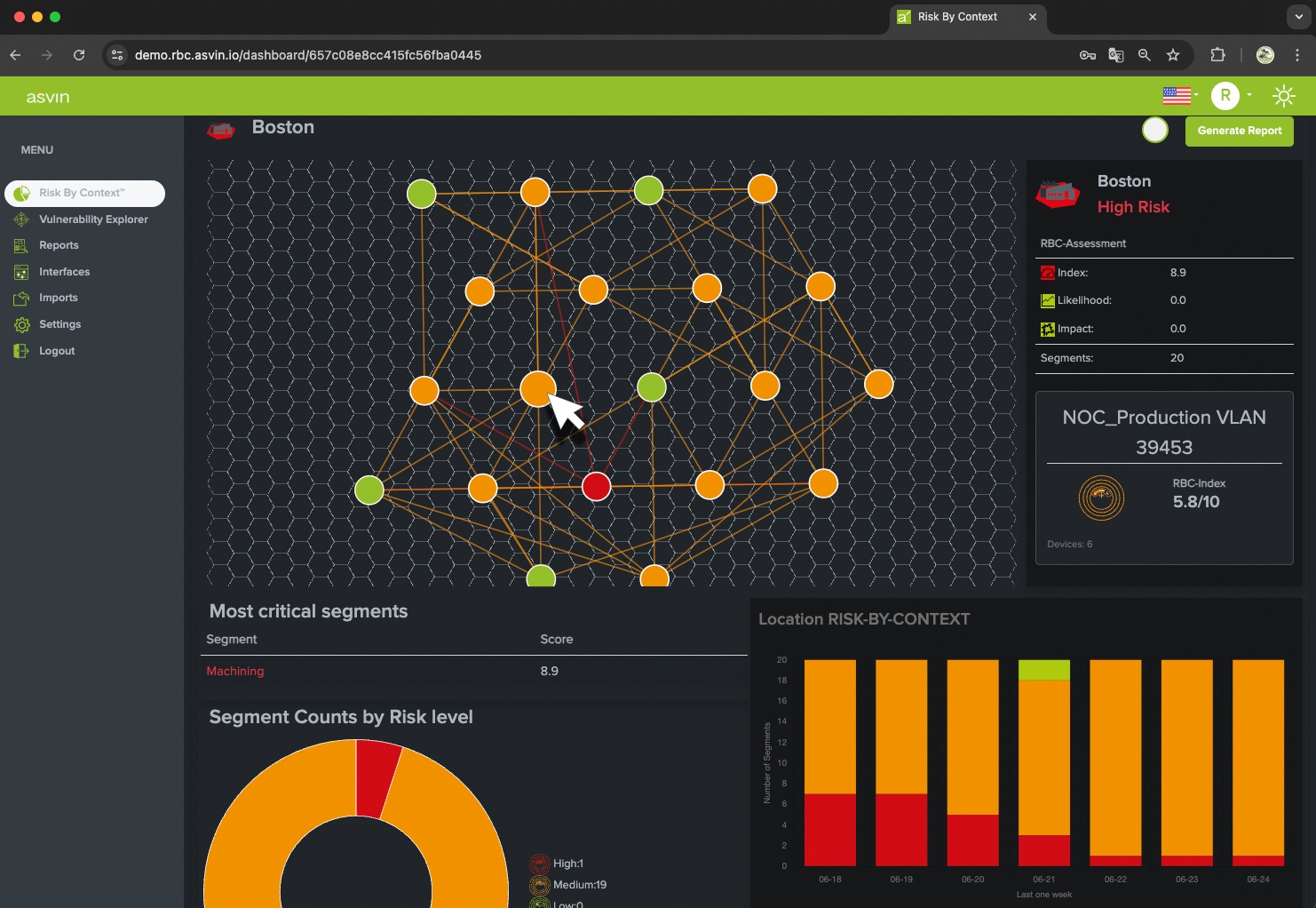The height and width of the screenshot is (908, 1316).
Task: Click the Generate Report button
Action: 1240,131
